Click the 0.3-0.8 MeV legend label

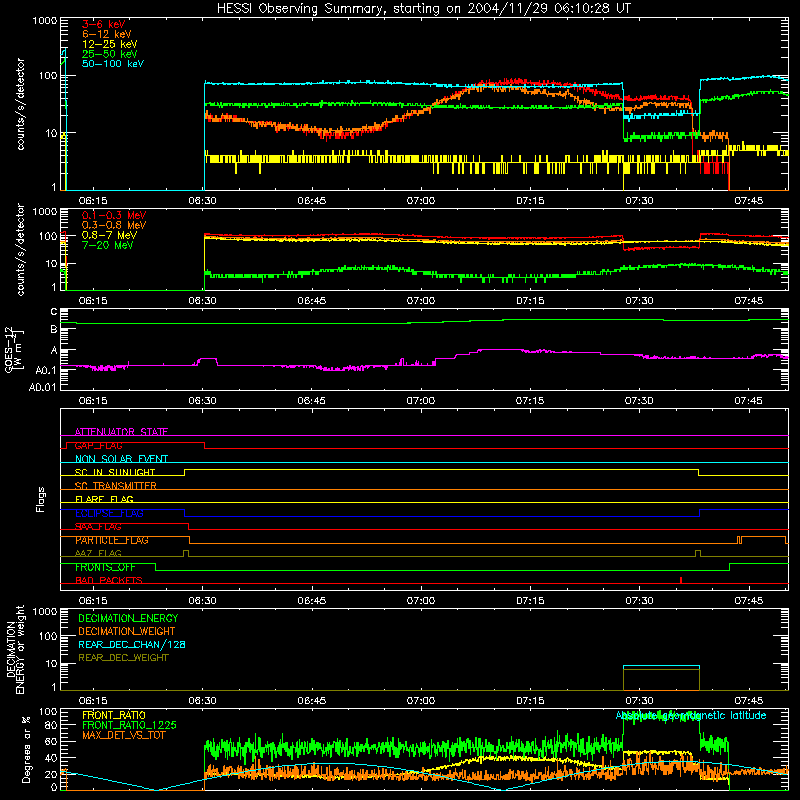click(114, 225)
